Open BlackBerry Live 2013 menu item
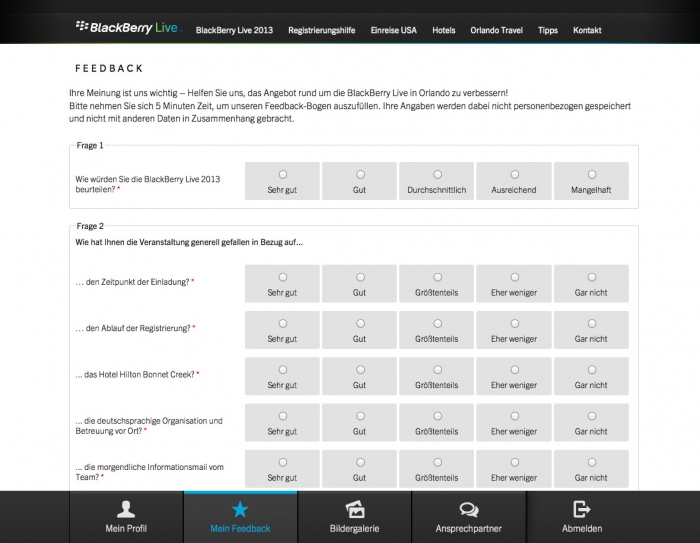 point(234,30)
